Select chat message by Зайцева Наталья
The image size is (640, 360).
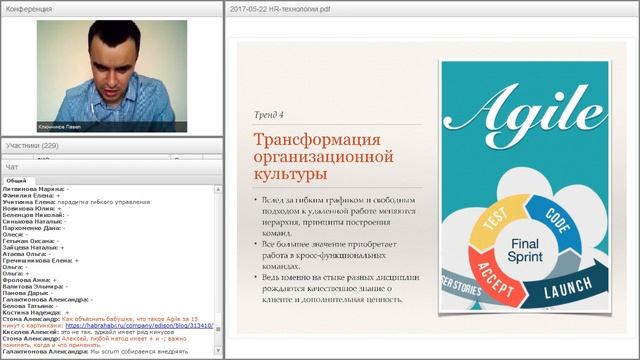pos(33,248)
